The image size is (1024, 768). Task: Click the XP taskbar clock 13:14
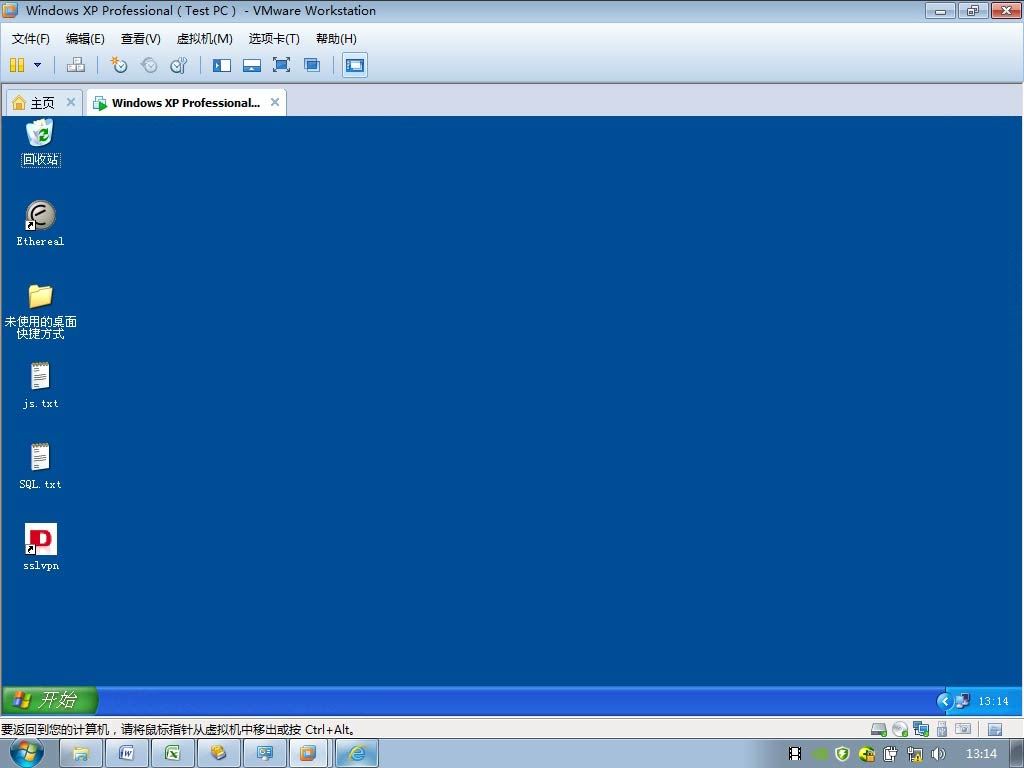pos(993,701)
